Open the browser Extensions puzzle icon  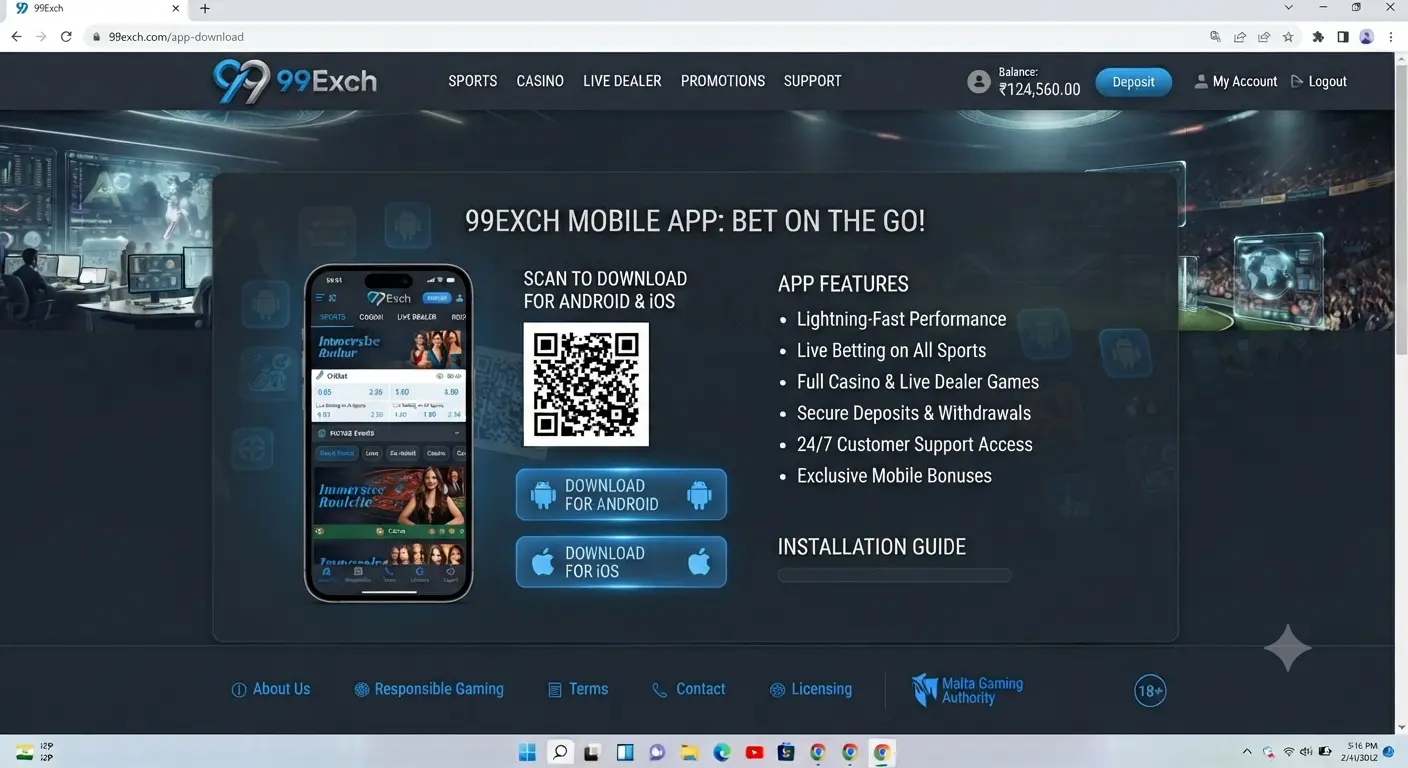[1318, 37]
